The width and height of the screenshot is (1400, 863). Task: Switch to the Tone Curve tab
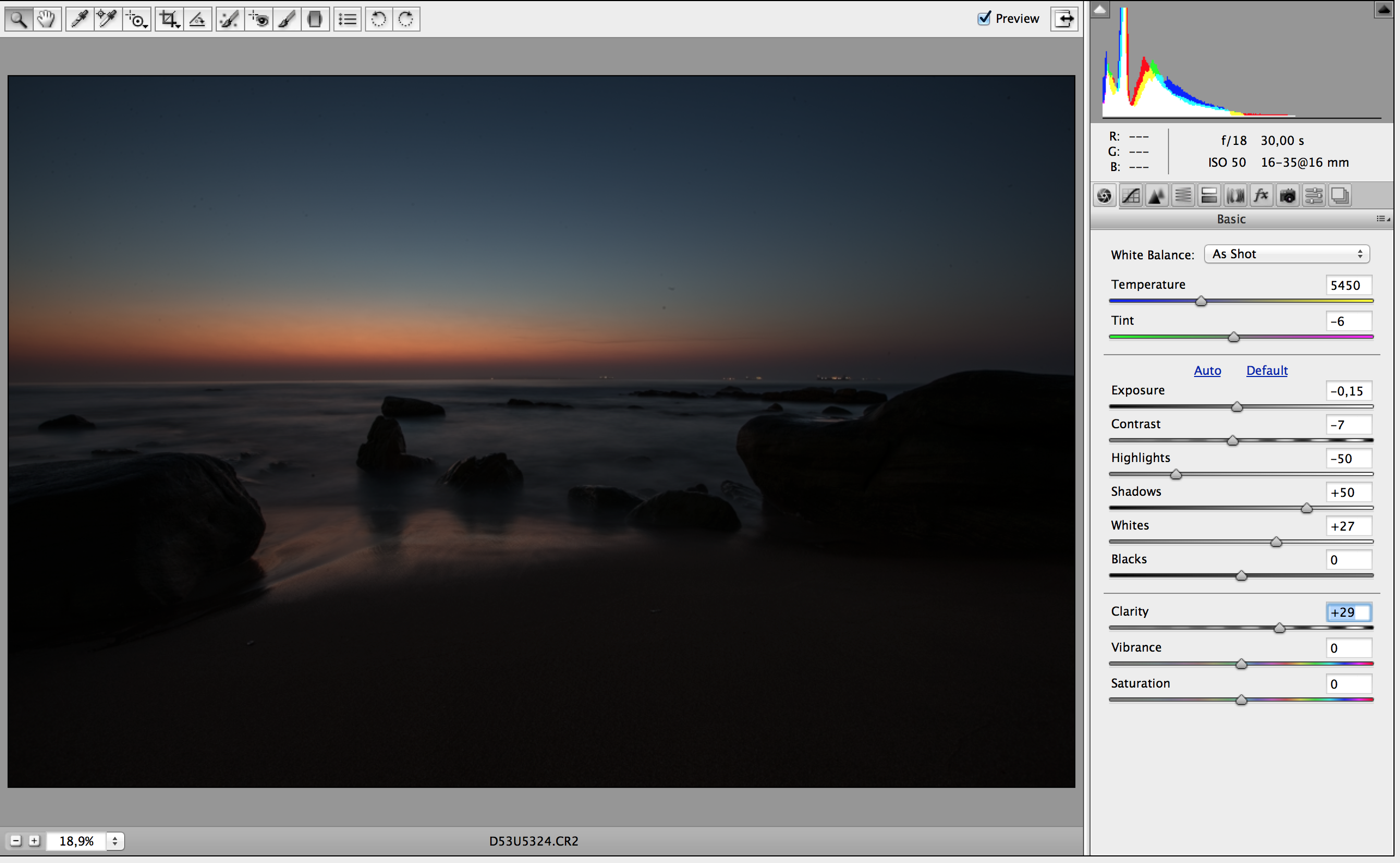[x=1130, y=196]
